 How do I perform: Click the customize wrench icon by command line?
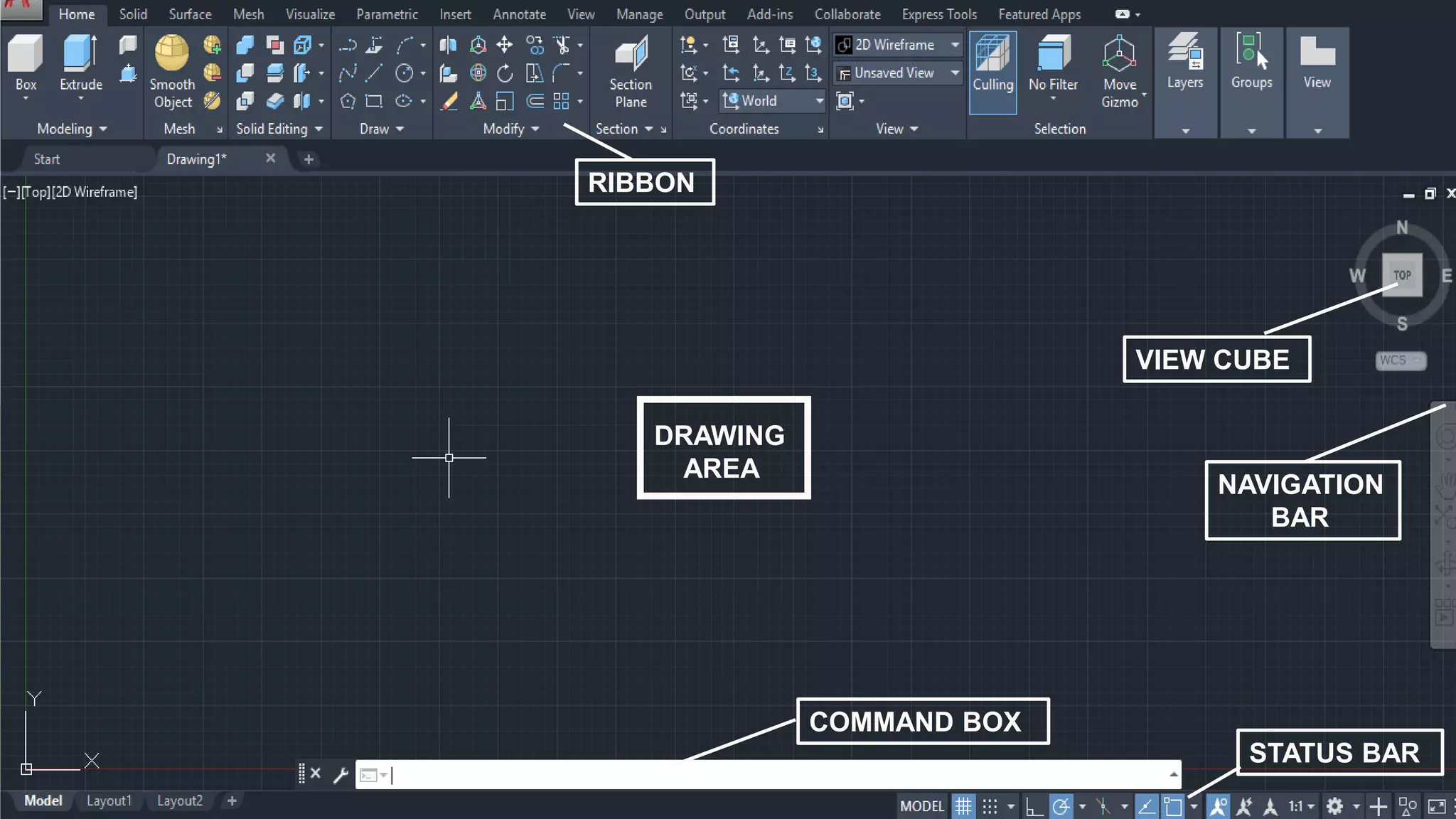[x=341, y=774]
